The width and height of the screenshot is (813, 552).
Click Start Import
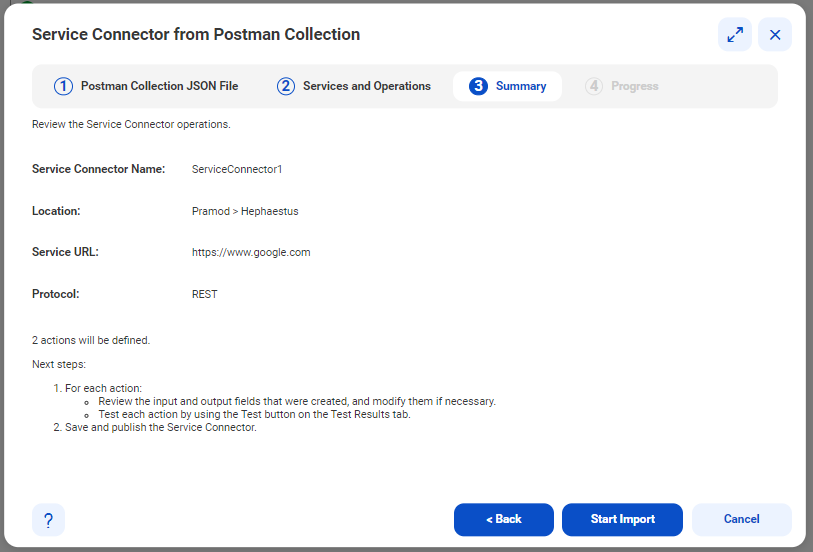(622, 519)
